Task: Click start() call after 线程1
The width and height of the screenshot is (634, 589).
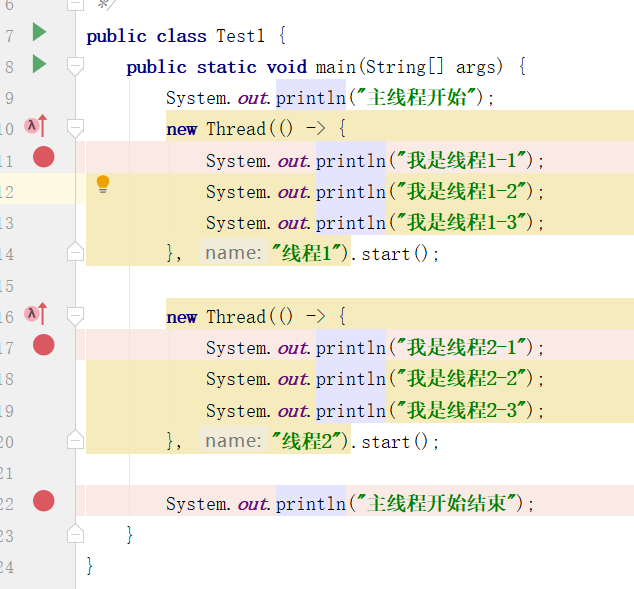Action: [x=394, y=254]
